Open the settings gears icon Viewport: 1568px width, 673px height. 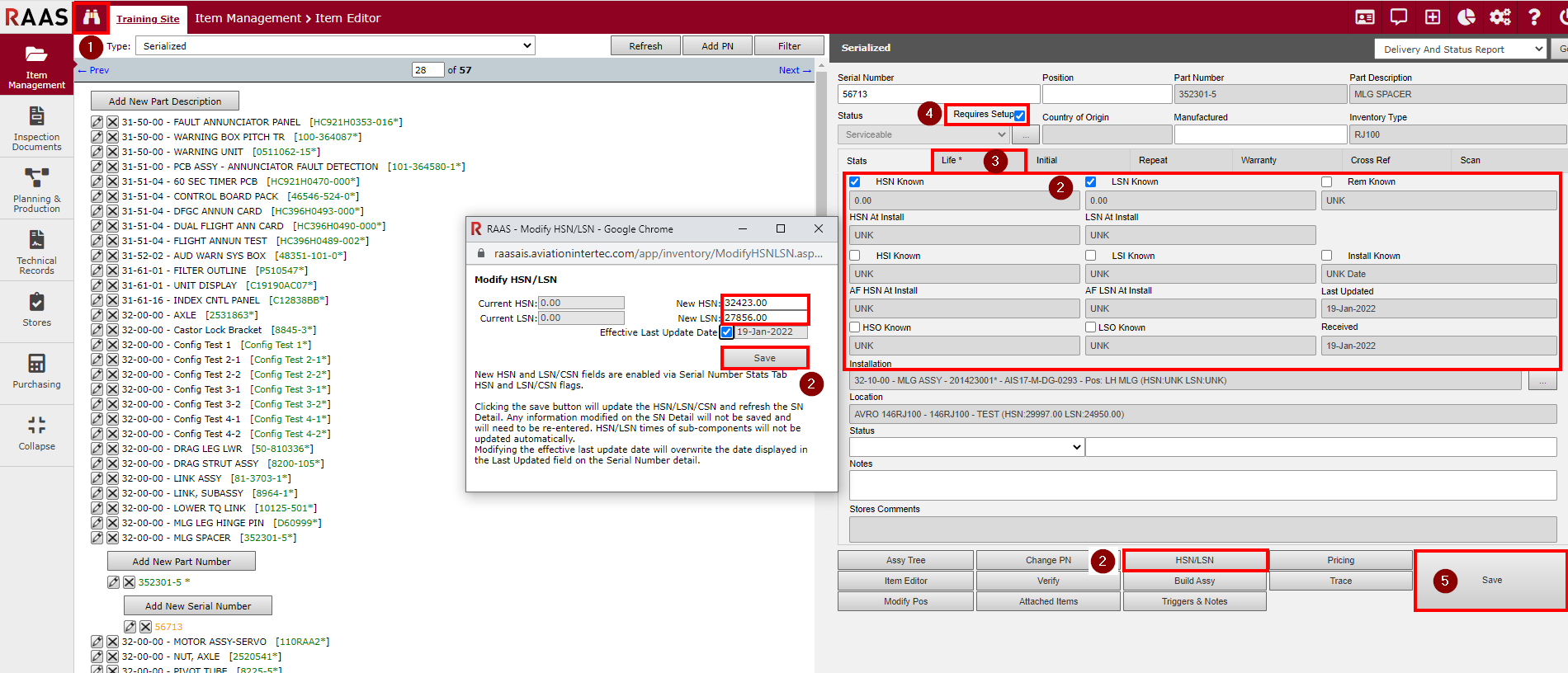point(1500,17)
